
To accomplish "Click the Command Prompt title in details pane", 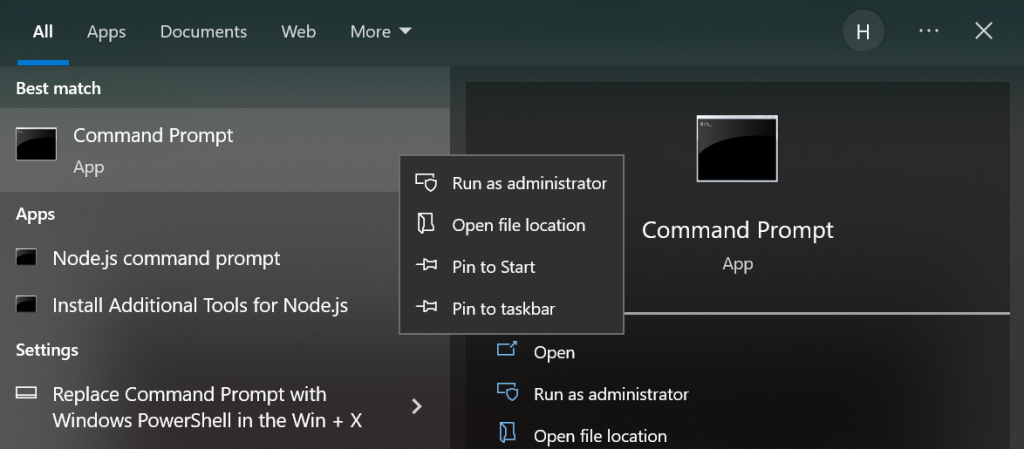I will tap(738, 230).
